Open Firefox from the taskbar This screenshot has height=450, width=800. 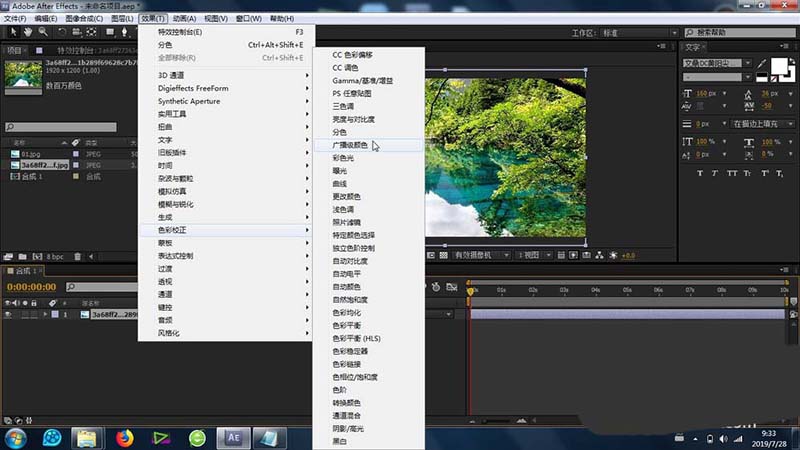(125, 437)
